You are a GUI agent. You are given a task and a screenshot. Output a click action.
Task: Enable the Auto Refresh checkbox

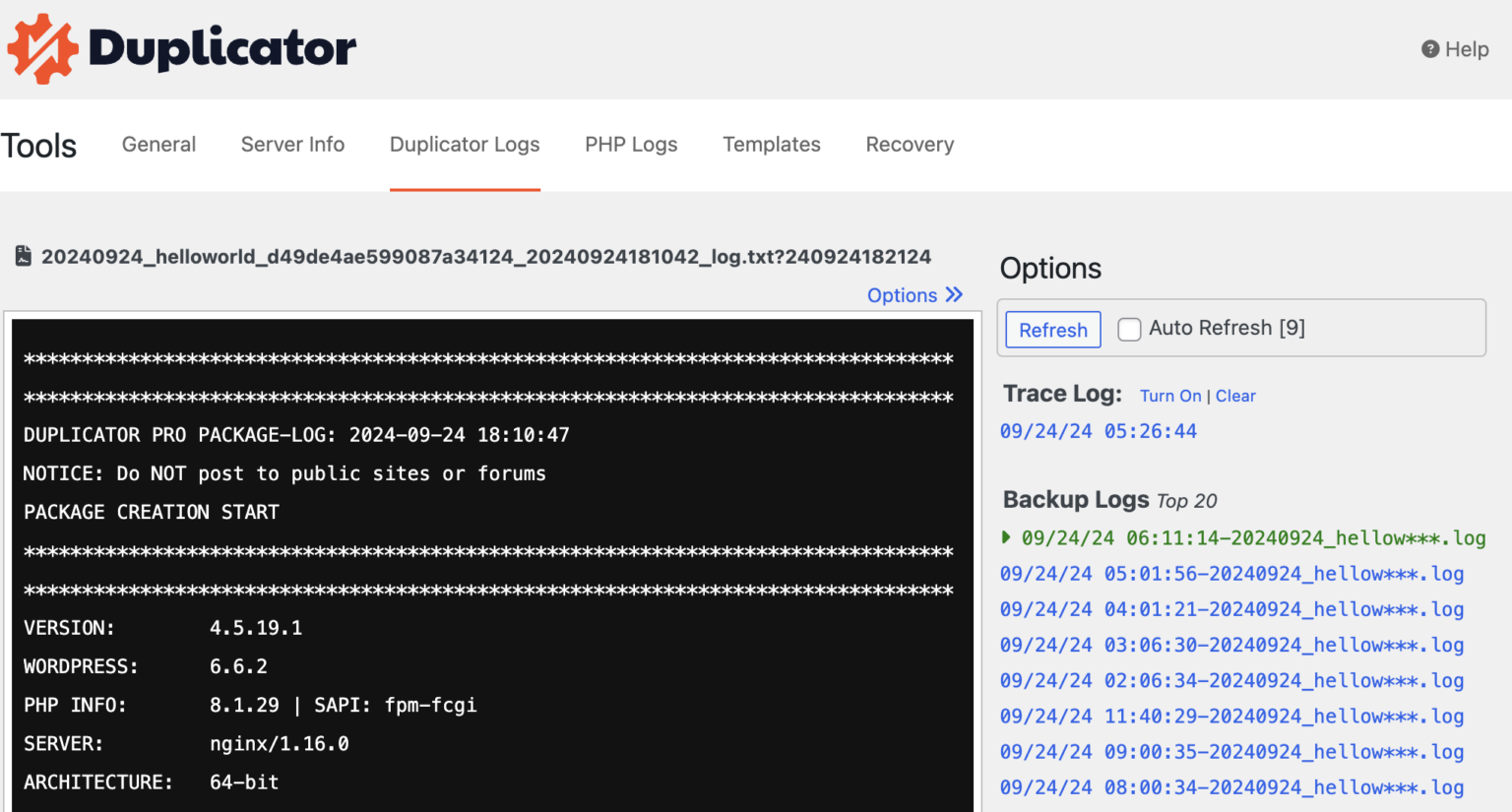(x=1129, y=329)
